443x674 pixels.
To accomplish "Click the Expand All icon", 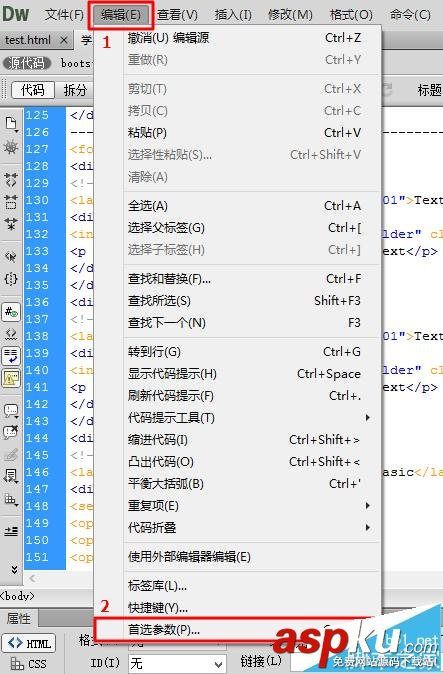I will pos(11,224).
